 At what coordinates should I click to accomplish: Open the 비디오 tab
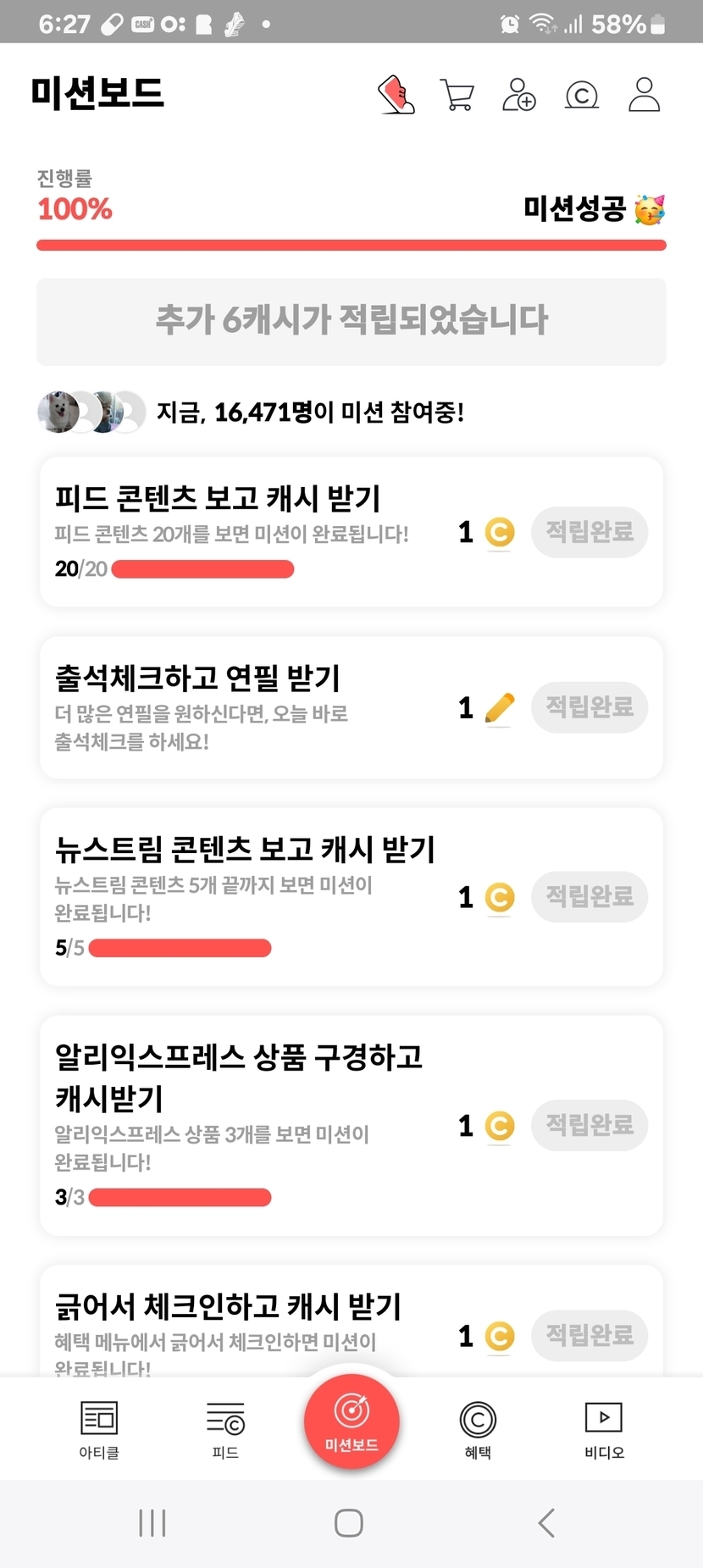point(604,1429)
